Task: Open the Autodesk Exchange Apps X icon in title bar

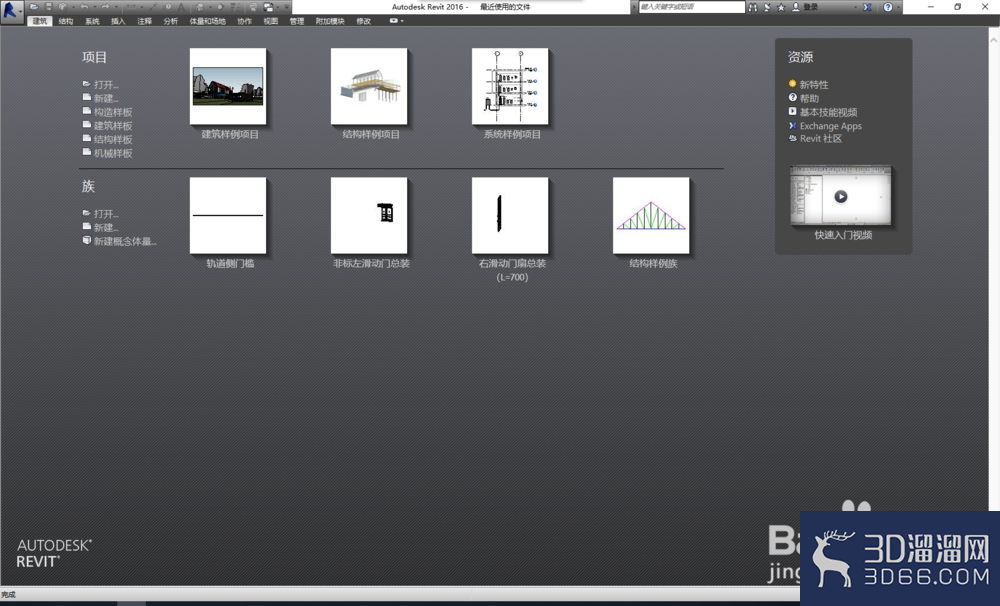Action: 867,7
